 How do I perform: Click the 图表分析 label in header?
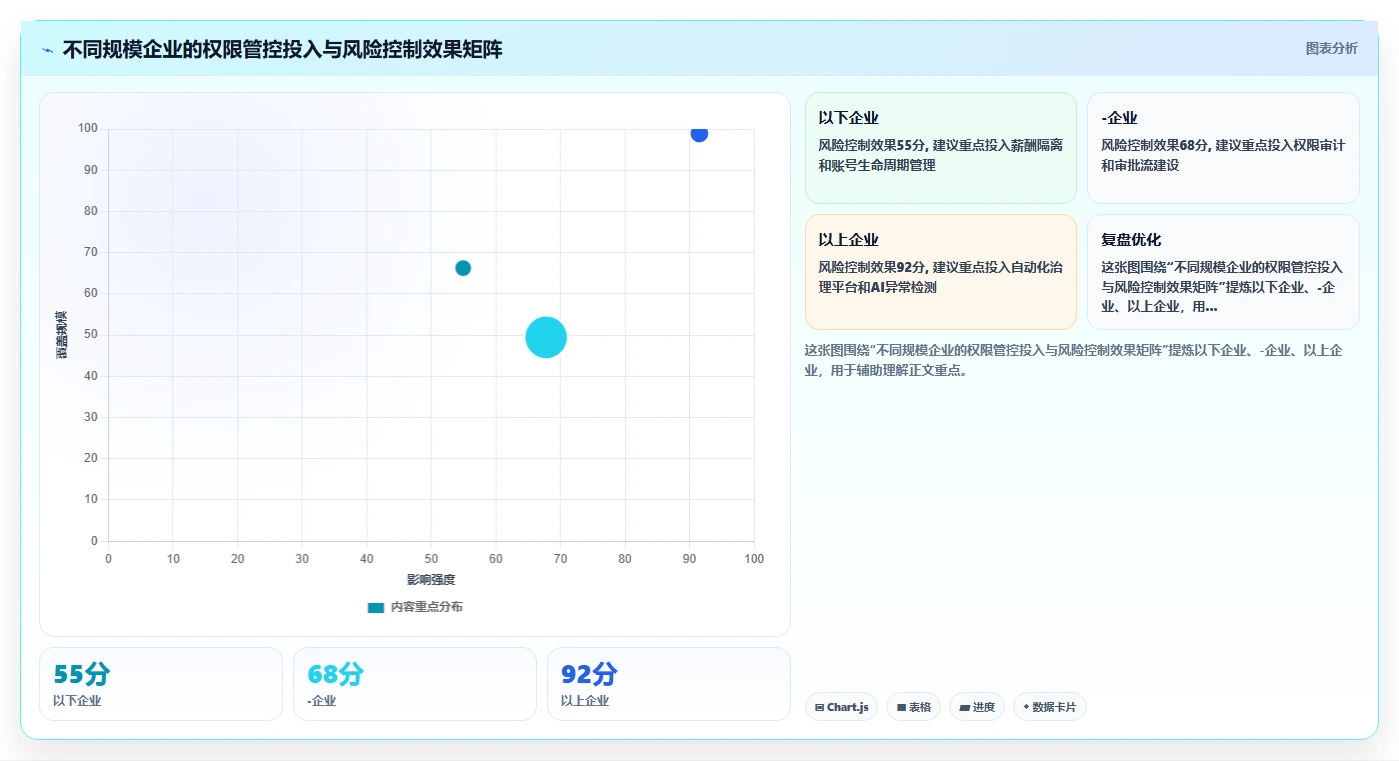pyautogui.click(x=1331, y=48)
